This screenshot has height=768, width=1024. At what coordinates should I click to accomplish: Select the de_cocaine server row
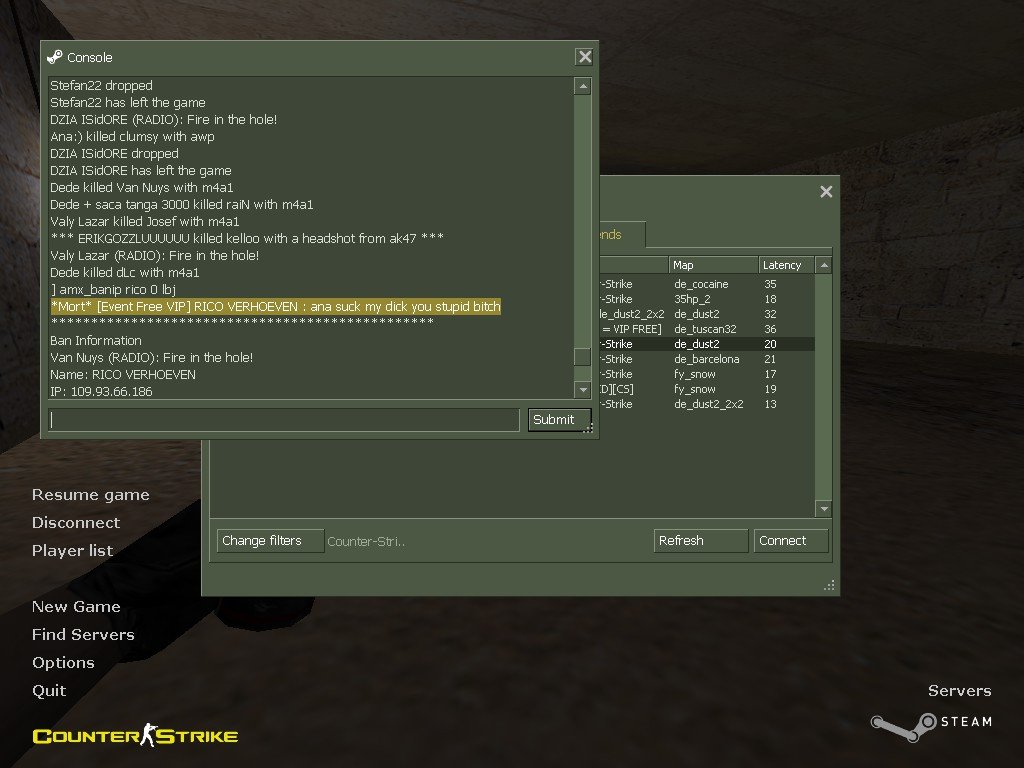707,284
